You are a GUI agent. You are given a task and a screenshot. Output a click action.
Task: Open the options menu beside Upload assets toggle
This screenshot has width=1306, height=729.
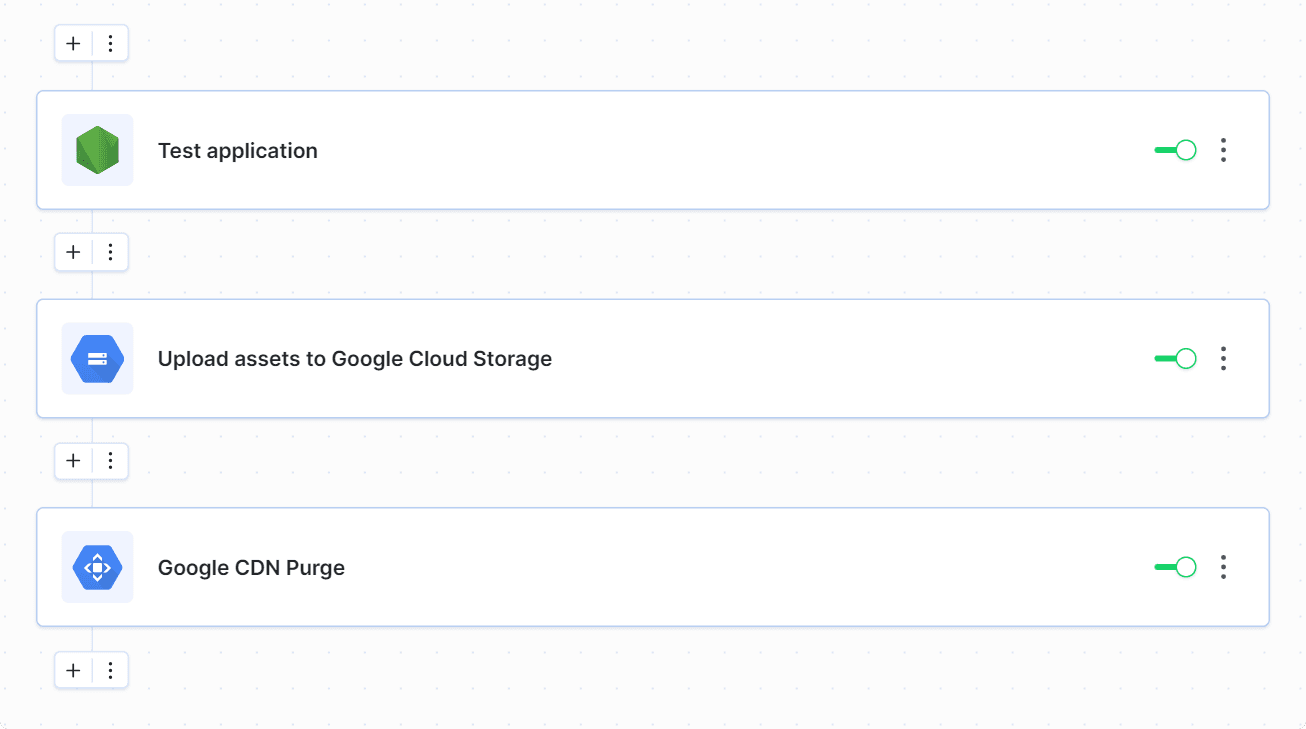(1223, 358)
